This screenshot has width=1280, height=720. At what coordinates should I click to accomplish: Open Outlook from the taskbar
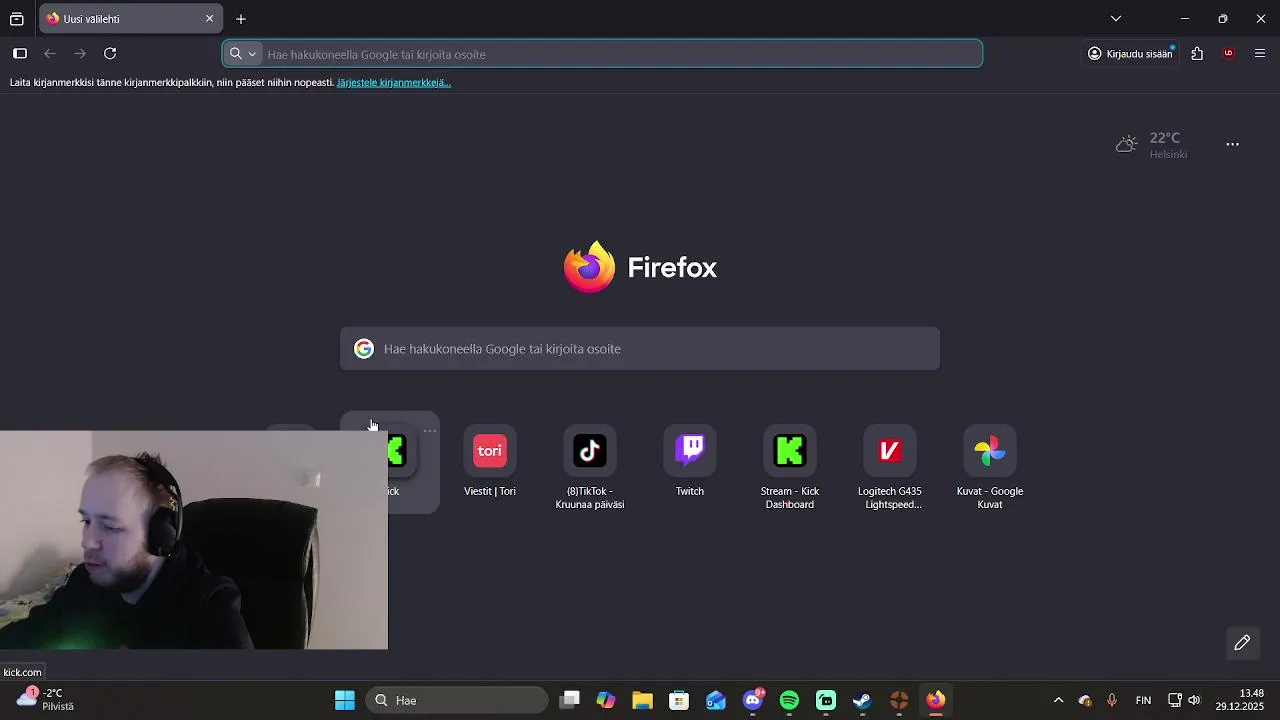(716, 700)
